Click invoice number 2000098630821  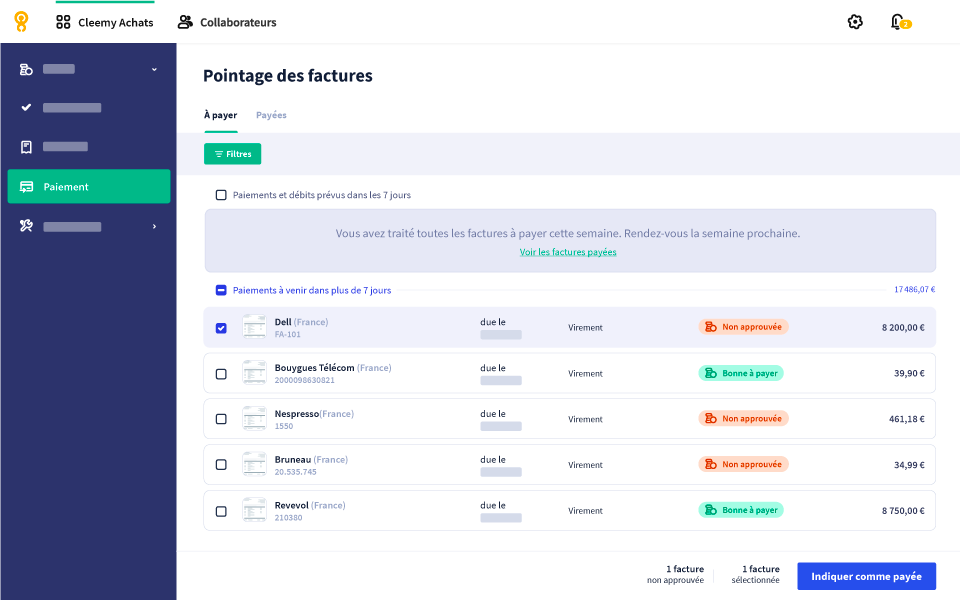[304, 380]
